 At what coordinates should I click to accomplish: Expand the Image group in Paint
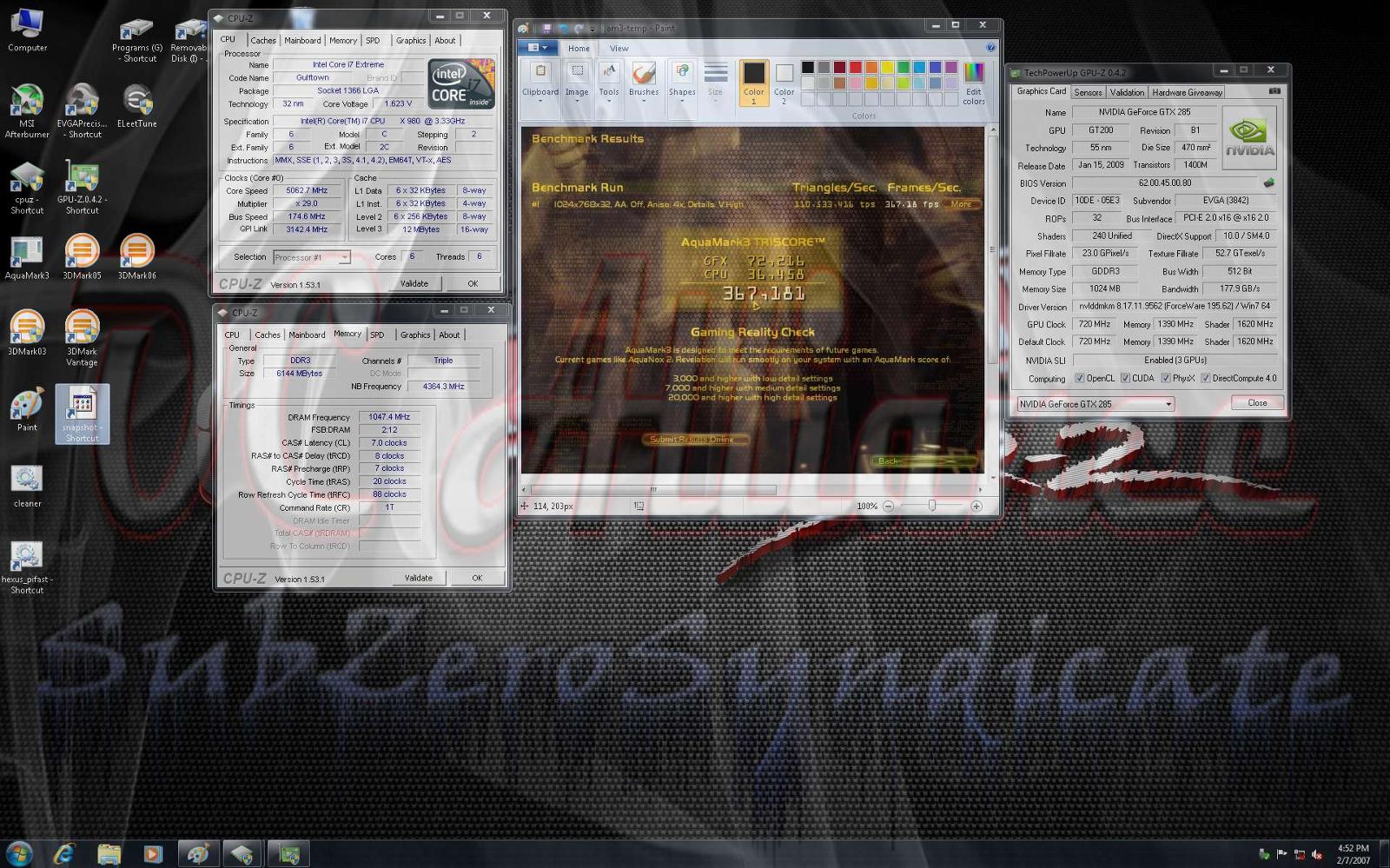tap(577, 83)
